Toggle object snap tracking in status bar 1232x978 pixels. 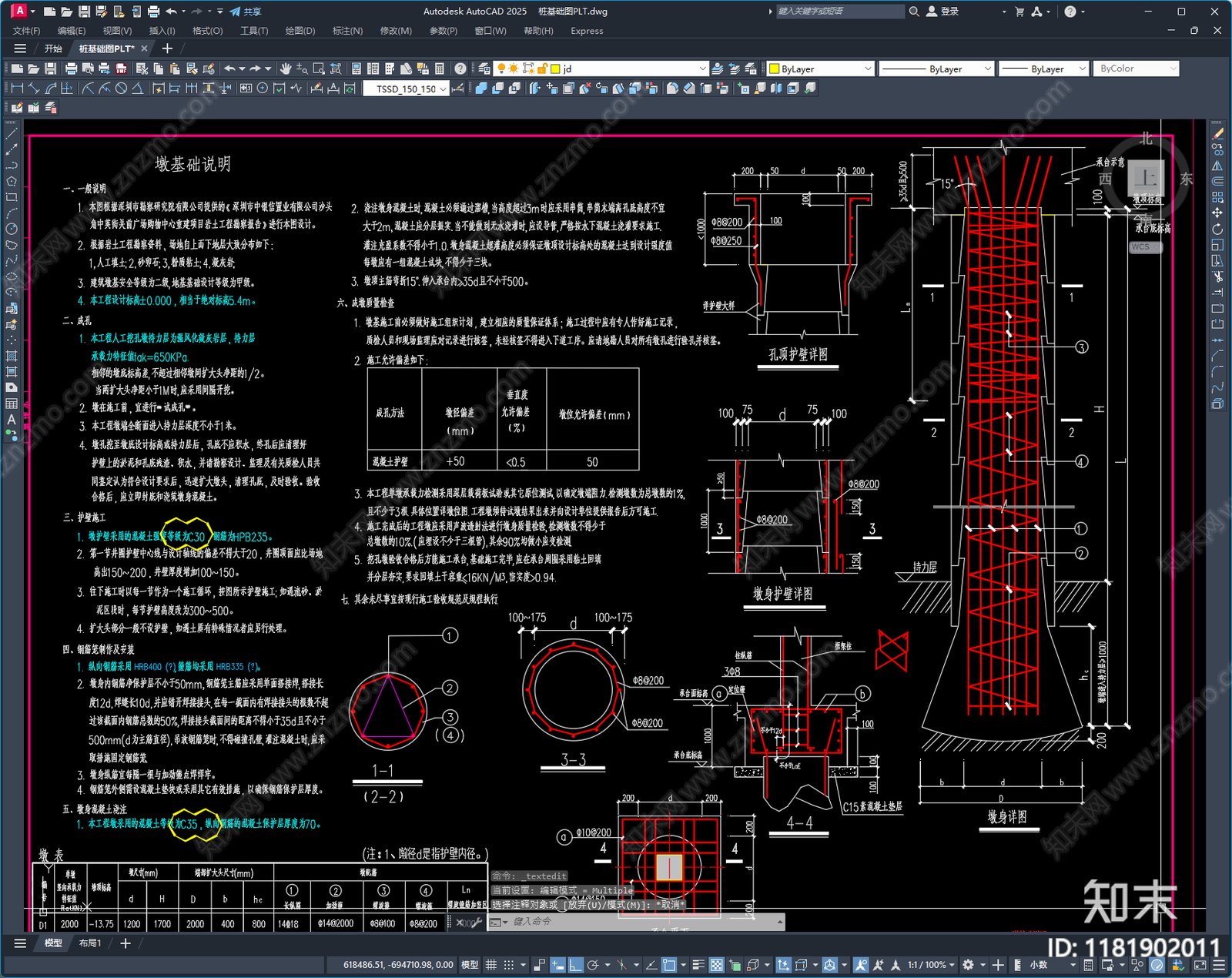tap(651, 965)
